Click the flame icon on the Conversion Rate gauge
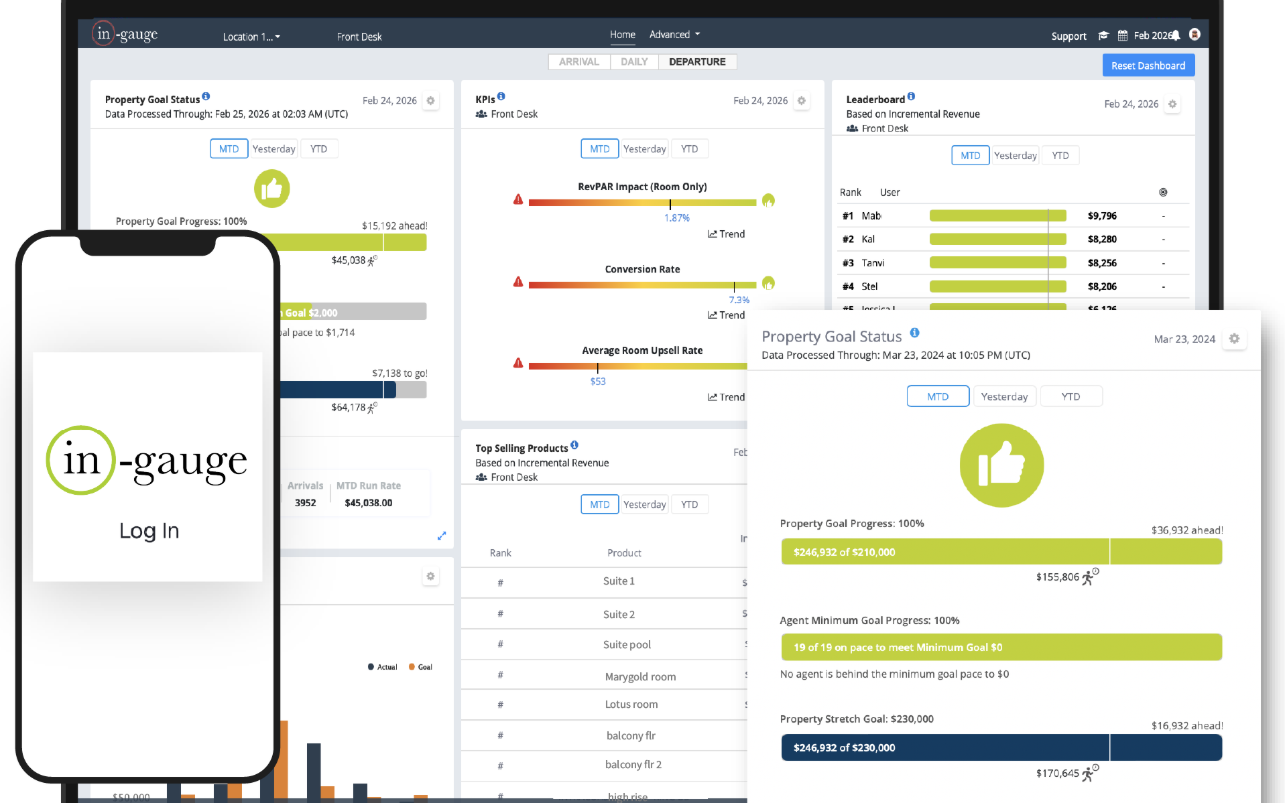The width and height of the screenshot is (1285, 803). [x=768, y=283]
